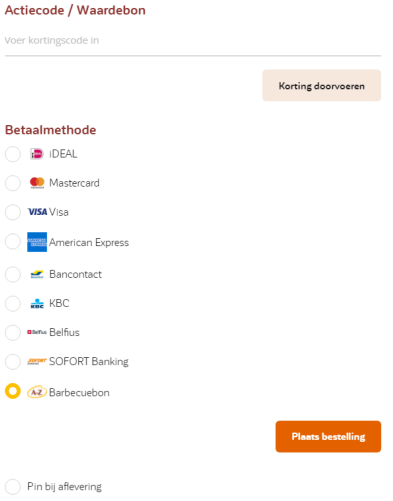
Task: Click the Mastercard logo icon
Action: pyautogui.click(x=37, y=183)
